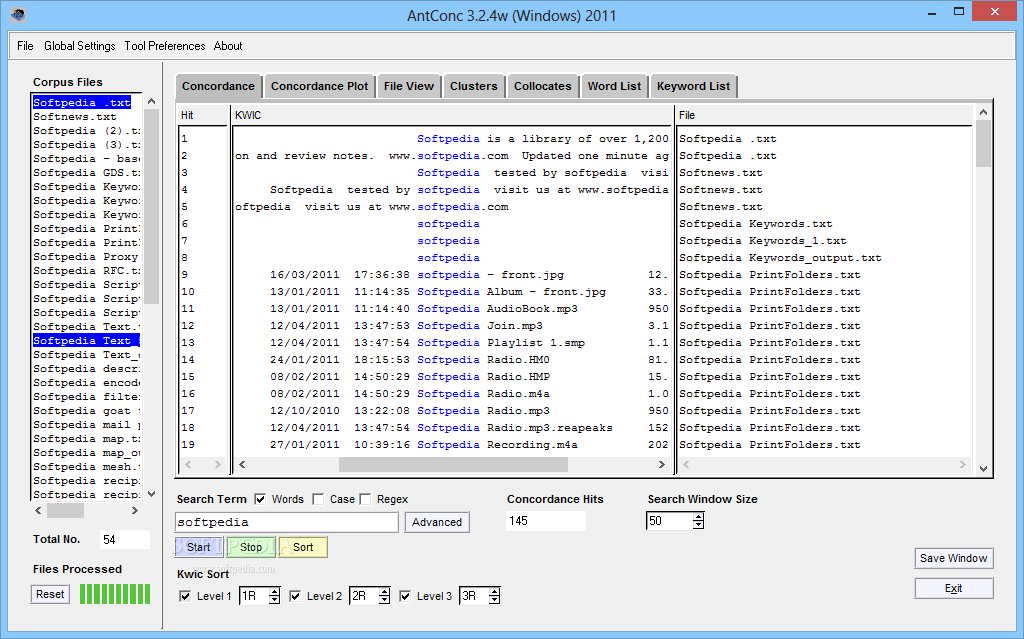Open the File menu
The width and height of the screenshot is (1024, 639).
(x=25, y=46)
